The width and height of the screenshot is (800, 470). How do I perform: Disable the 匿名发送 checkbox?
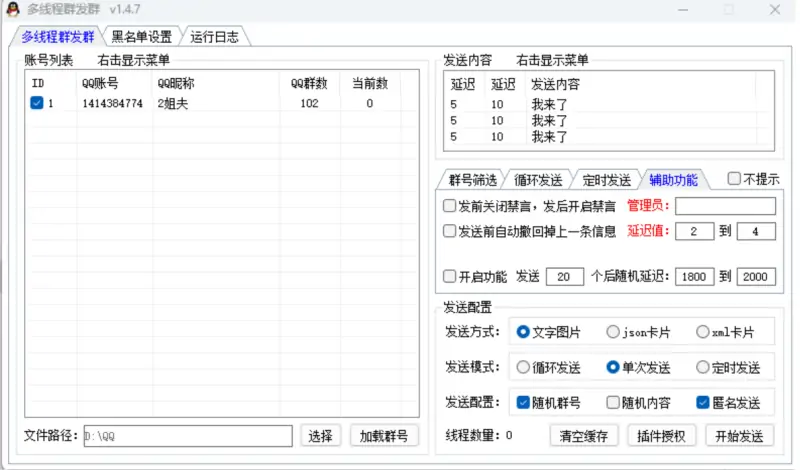click(x=703, y=403)
